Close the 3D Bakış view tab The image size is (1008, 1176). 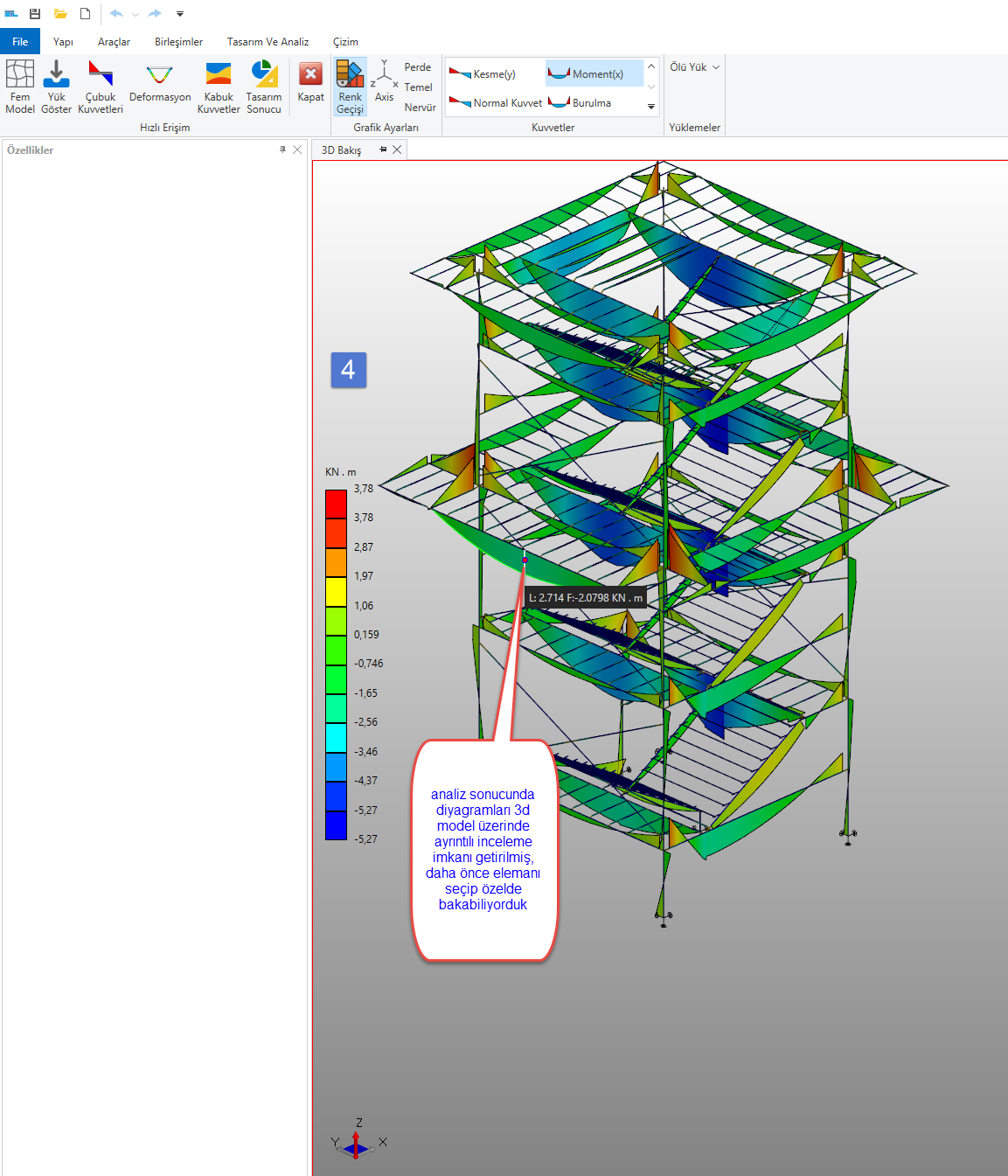[x=397, y=150]
